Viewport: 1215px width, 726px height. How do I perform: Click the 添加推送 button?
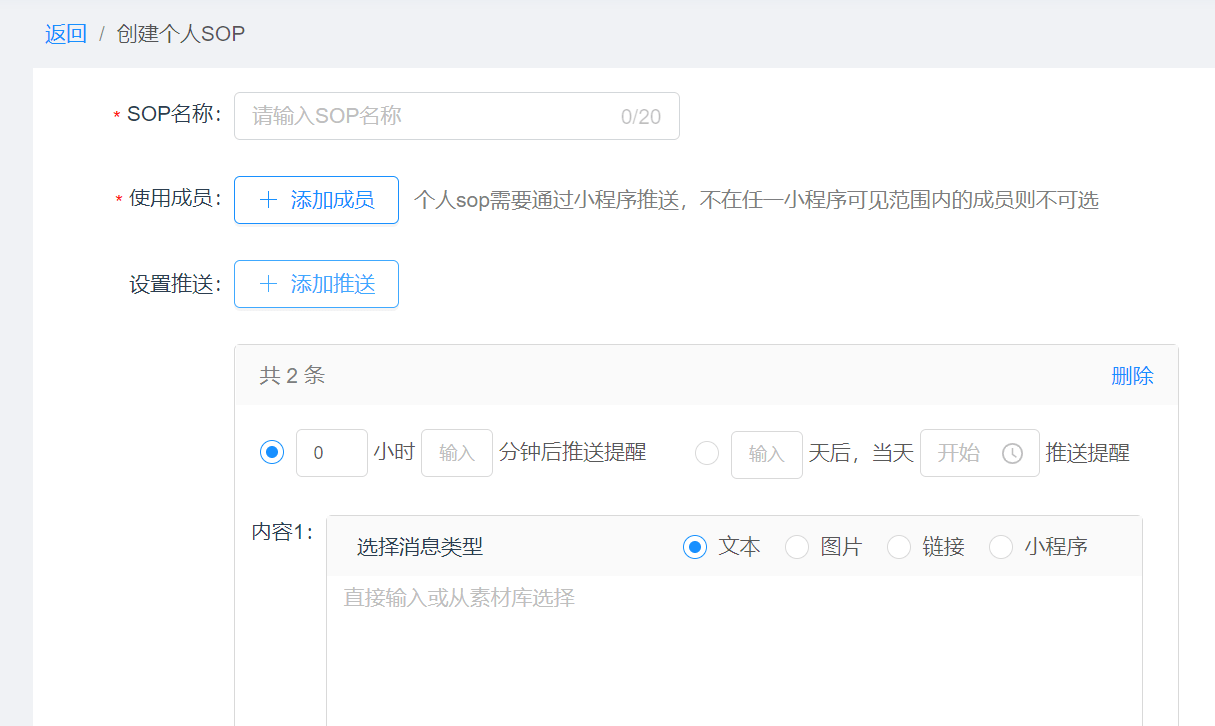(316, 283)
